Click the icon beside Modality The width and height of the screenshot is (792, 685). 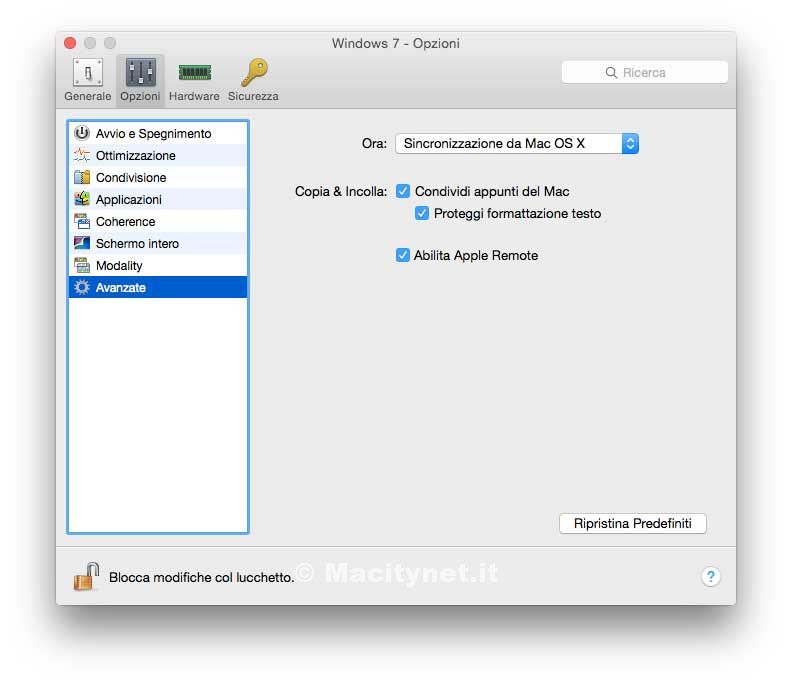pos(82,265)
